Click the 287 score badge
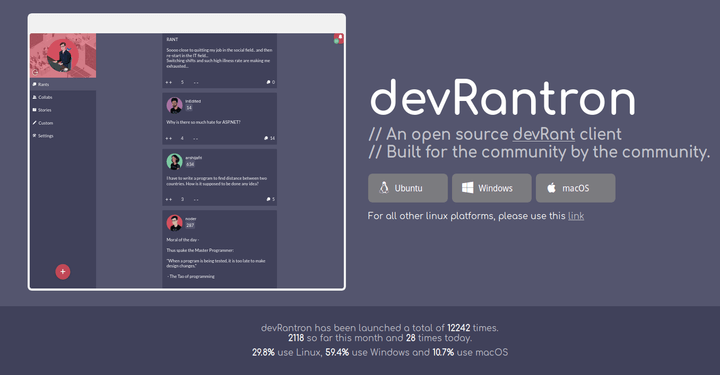This screenshot has width=720, height=375. coord(190,225)
